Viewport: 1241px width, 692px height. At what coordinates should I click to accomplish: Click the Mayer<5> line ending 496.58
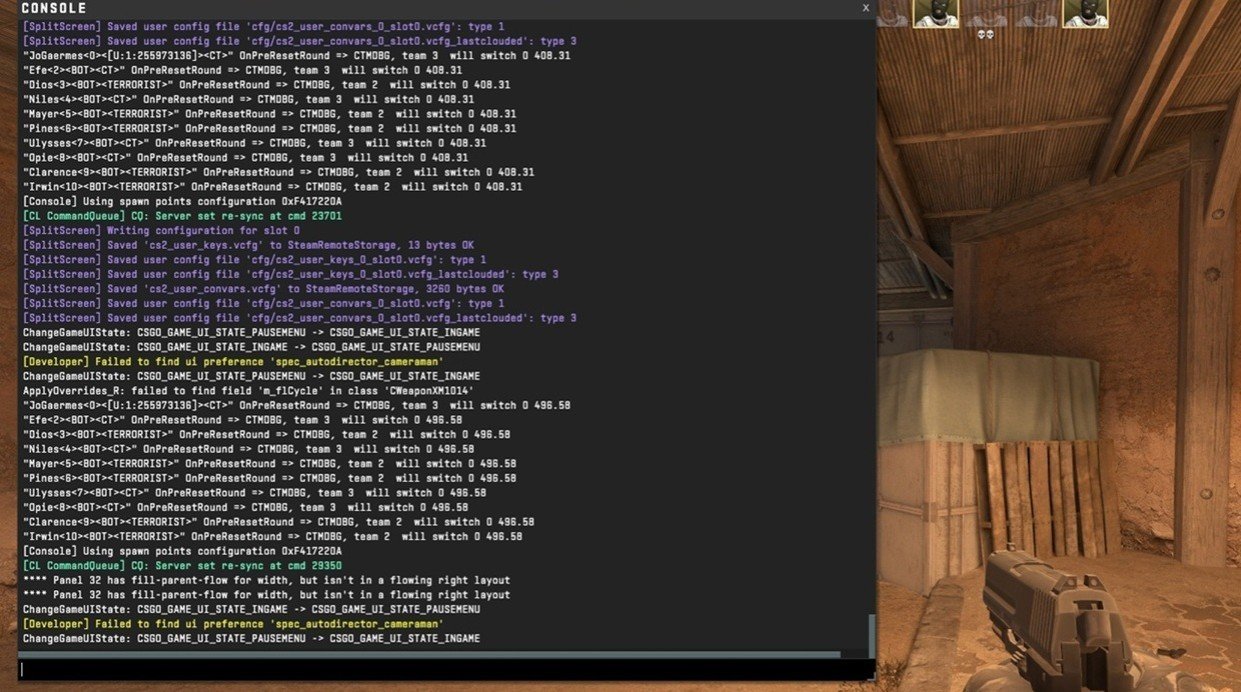(x=269, y=463)
